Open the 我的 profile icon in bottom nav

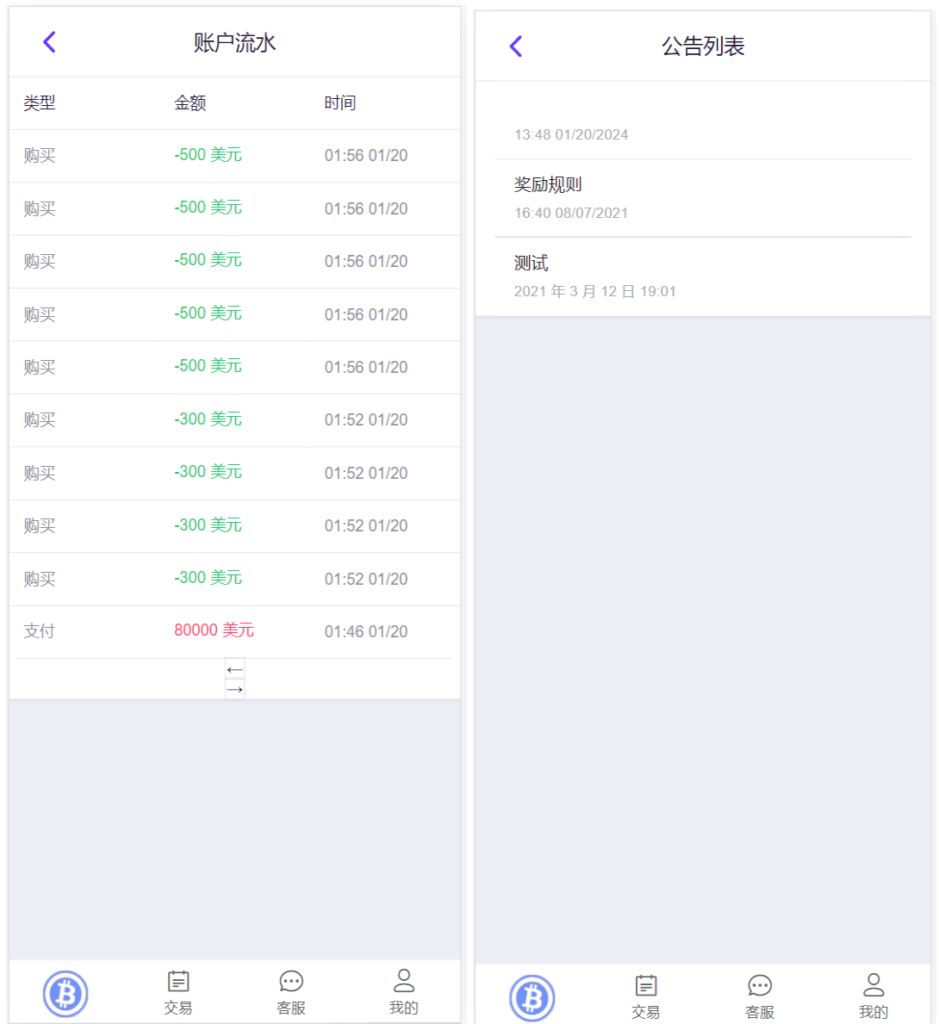tap(403, 990)
